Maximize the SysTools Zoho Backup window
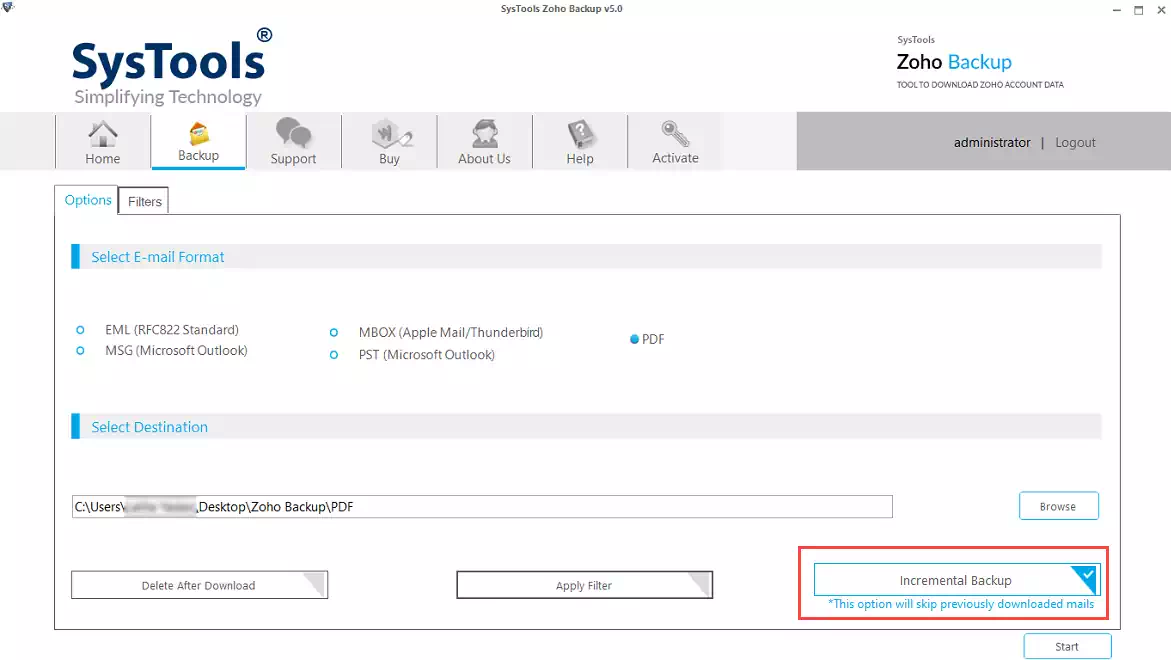 pos(1139,10)
